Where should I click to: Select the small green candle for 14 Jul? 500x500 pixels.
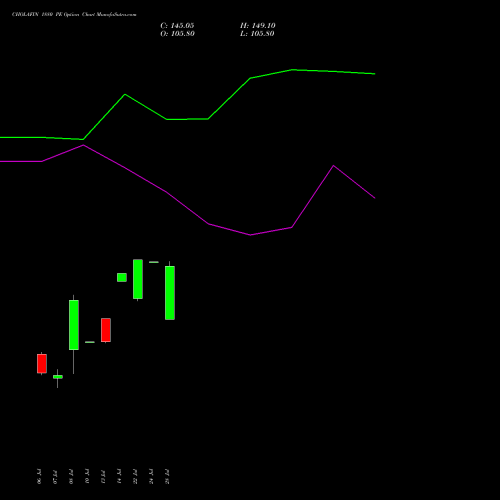(122, 277)
